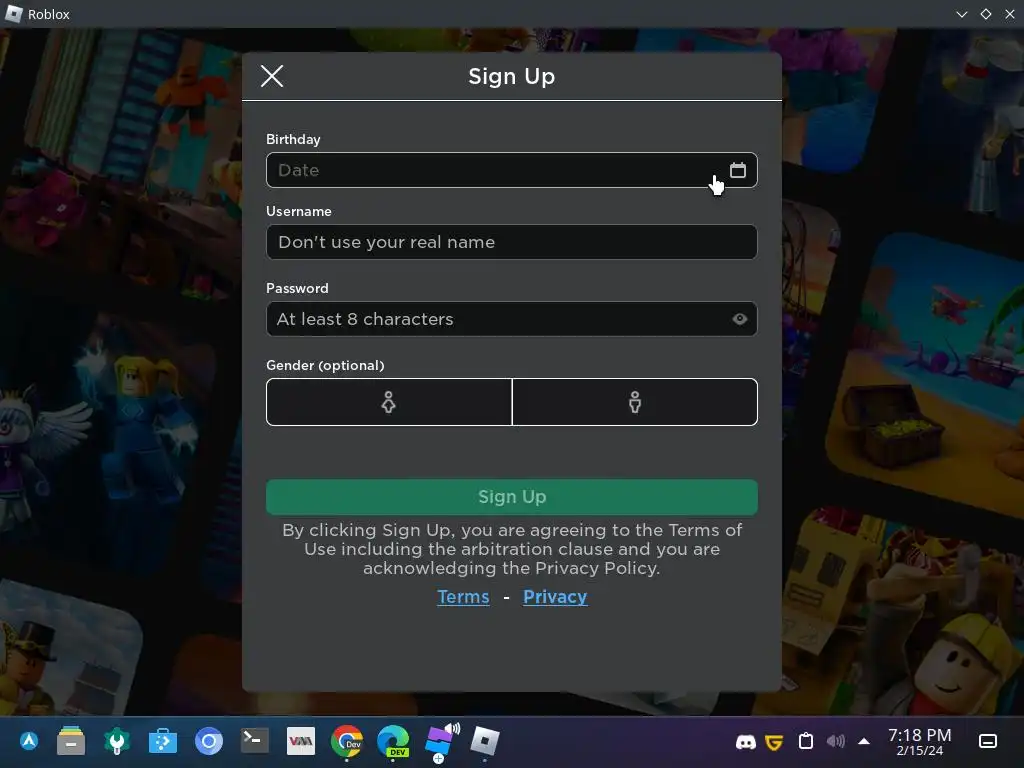Open the VMware taskbar icon
1024x768 pixels.
pos(301,741)
